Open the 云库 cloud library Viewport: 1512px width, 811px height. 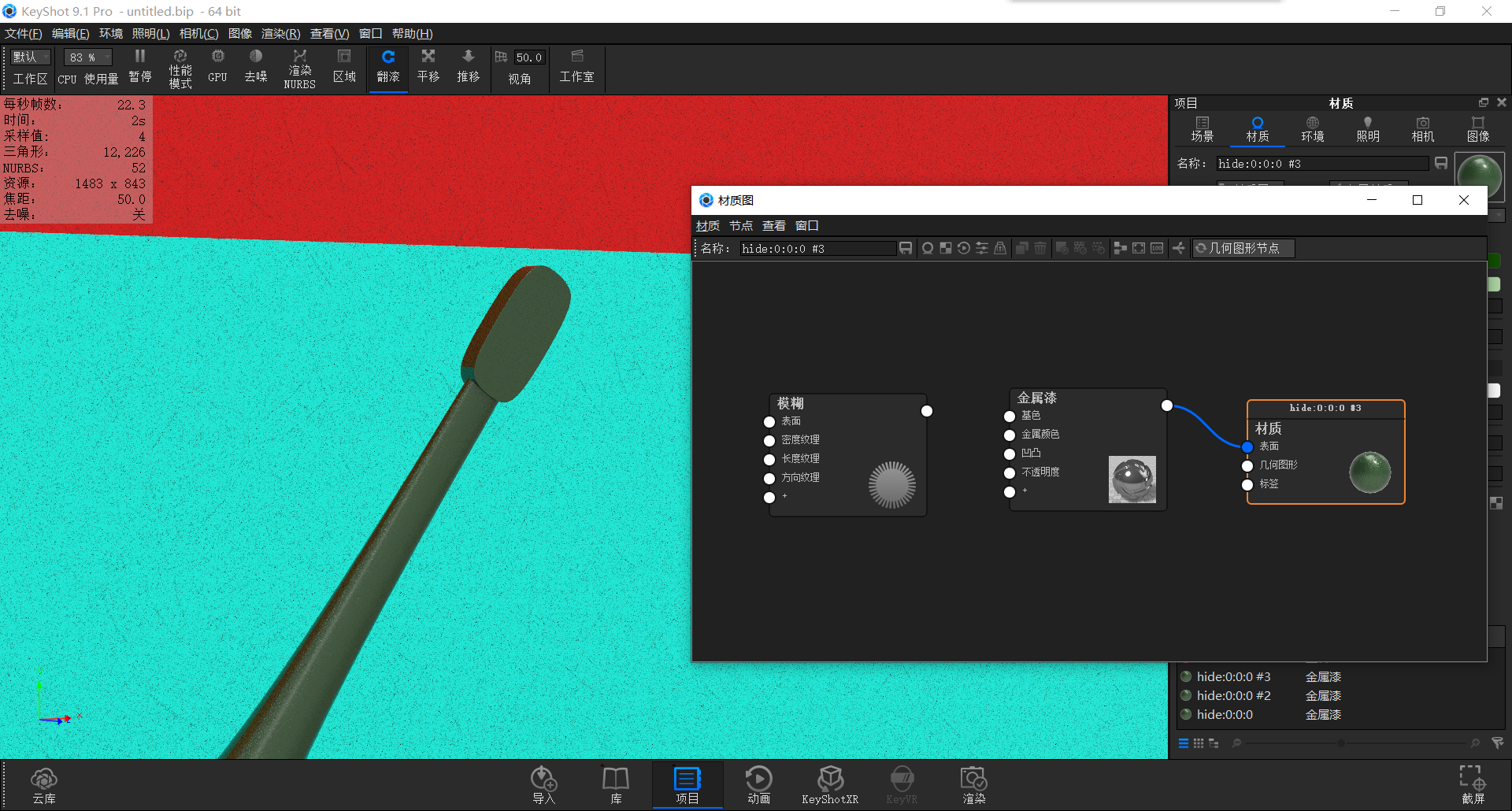click(x=44, y=784)
